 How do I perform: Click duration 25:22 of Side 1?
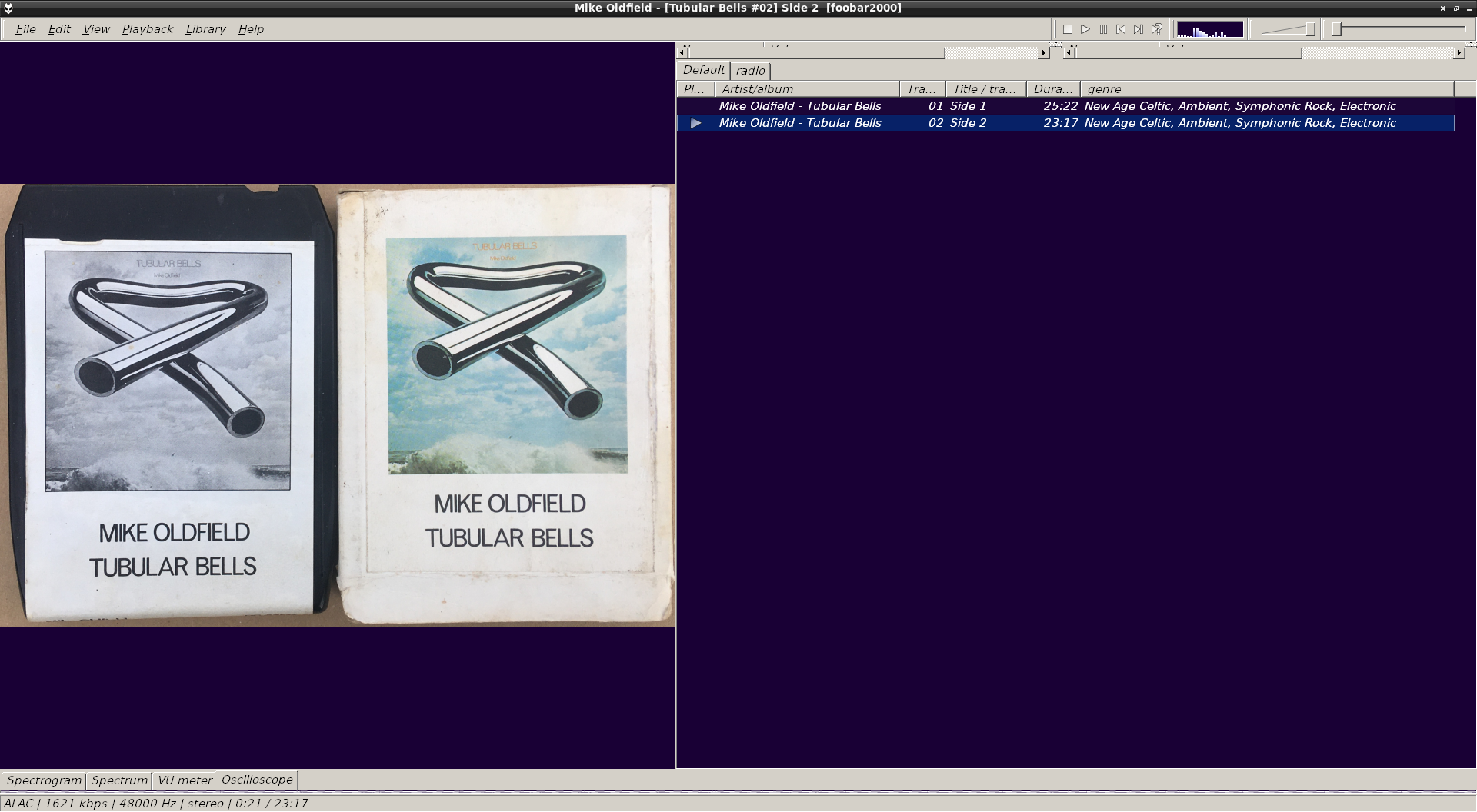click(x=1060, y=106)
